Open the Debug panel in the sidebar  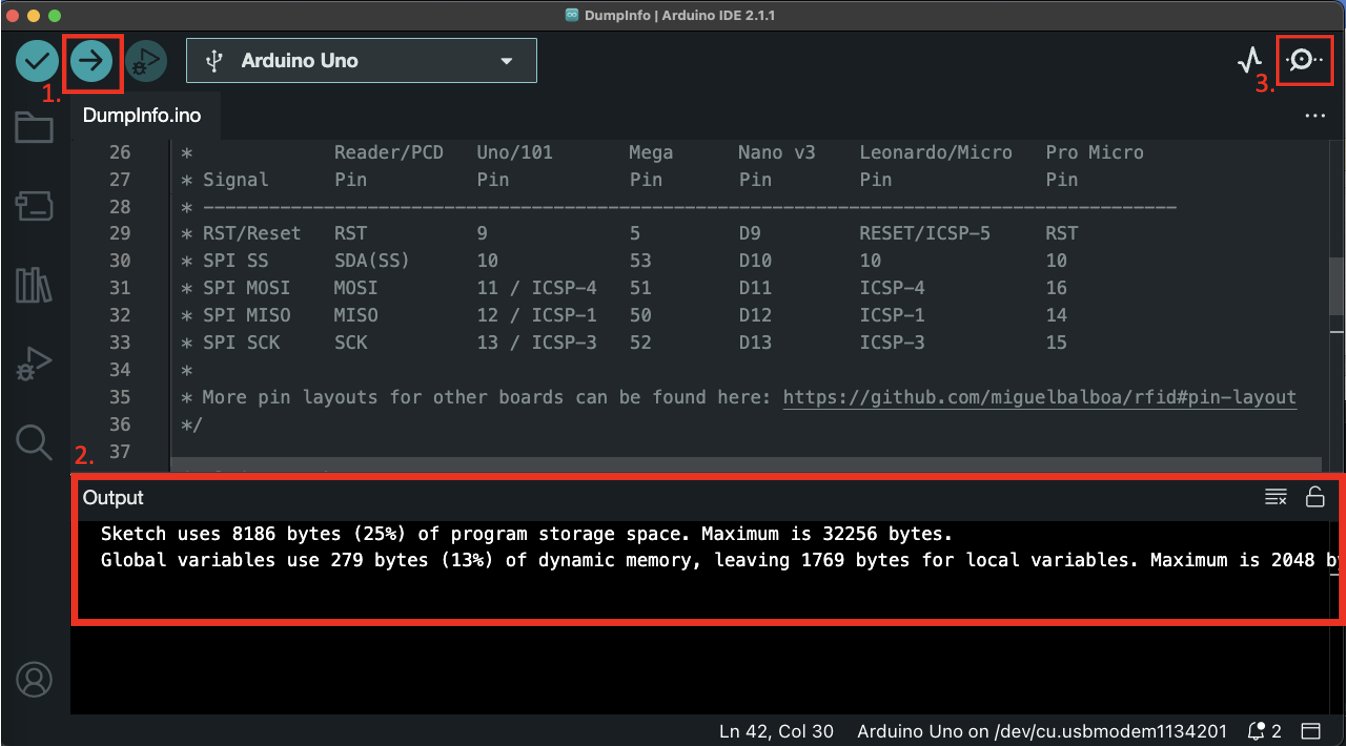[34, 365]
